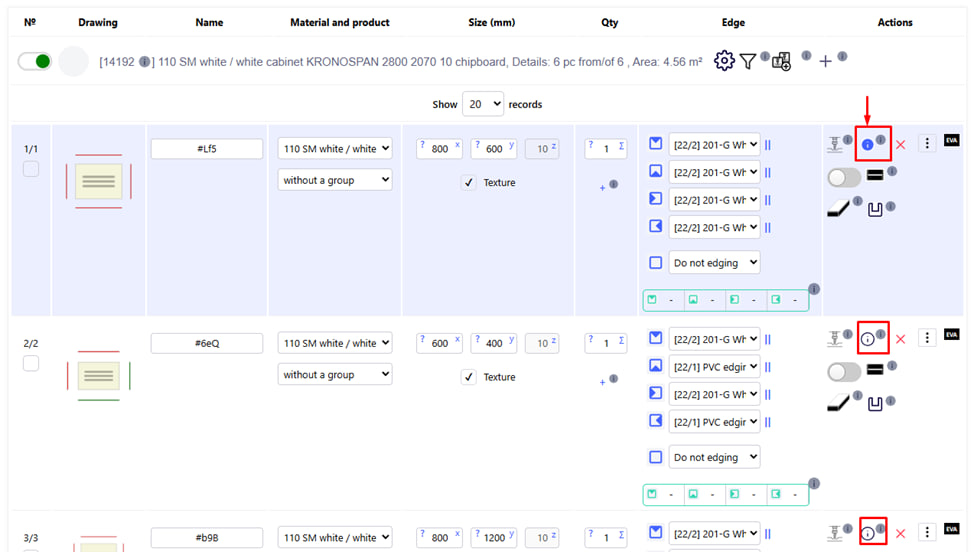Screen dimensions: 974x552
Task: Uncheck the Texture checkbox for part #Lf5
Action: (469, 183)
